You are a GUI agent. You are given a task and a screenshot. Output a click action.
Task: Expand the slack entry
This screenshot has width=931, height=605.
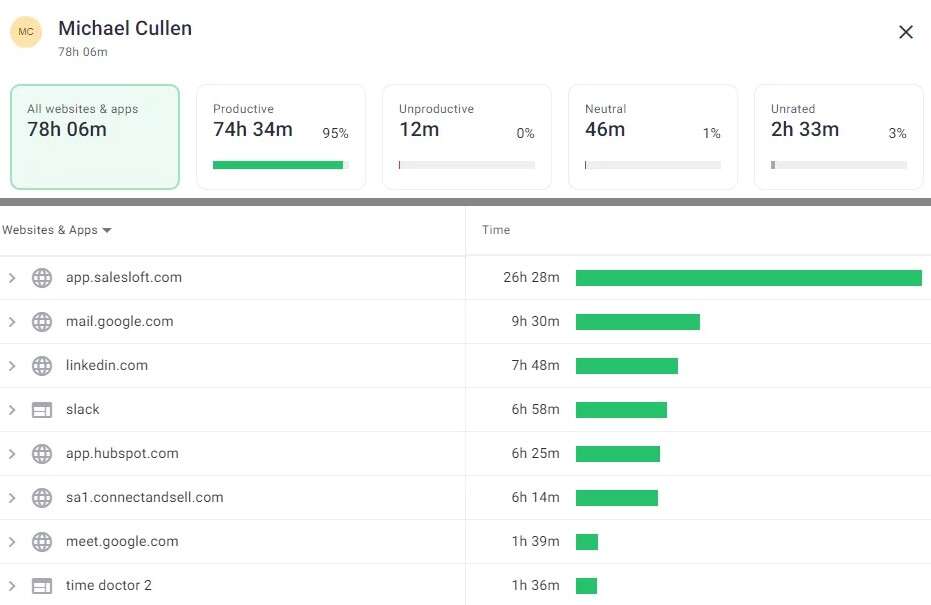[x=11, y=409]
